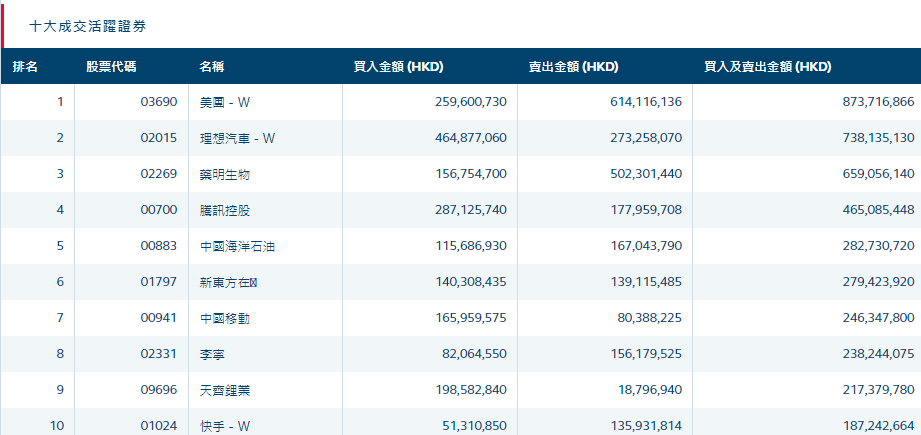Select stock code 09696
The width and height of the screenshot is (921, 435).
(x=159, y=390)
